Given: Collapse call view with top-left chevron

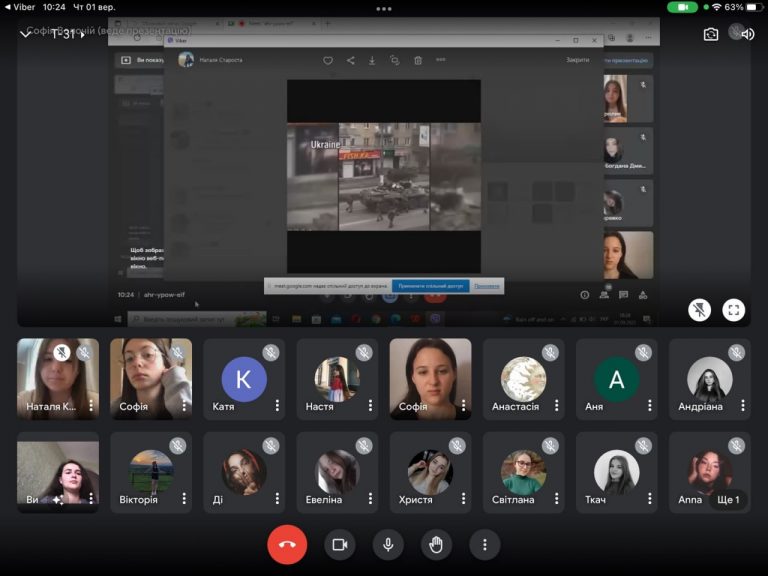Looking at the screenshot, I should [25, 34].
